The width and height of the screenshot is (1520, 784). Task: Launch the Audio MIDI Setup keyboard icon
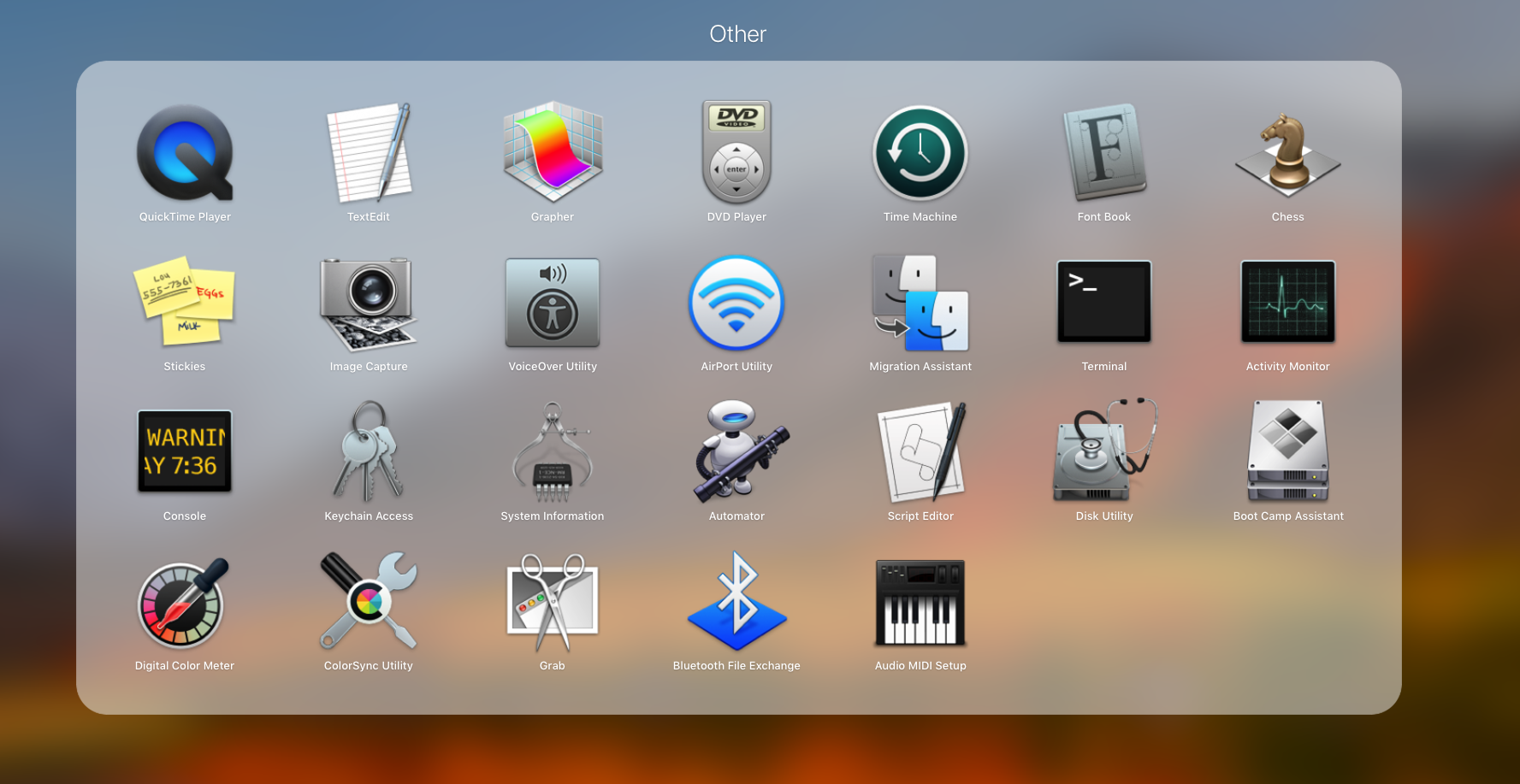click(x=920, y=603)
